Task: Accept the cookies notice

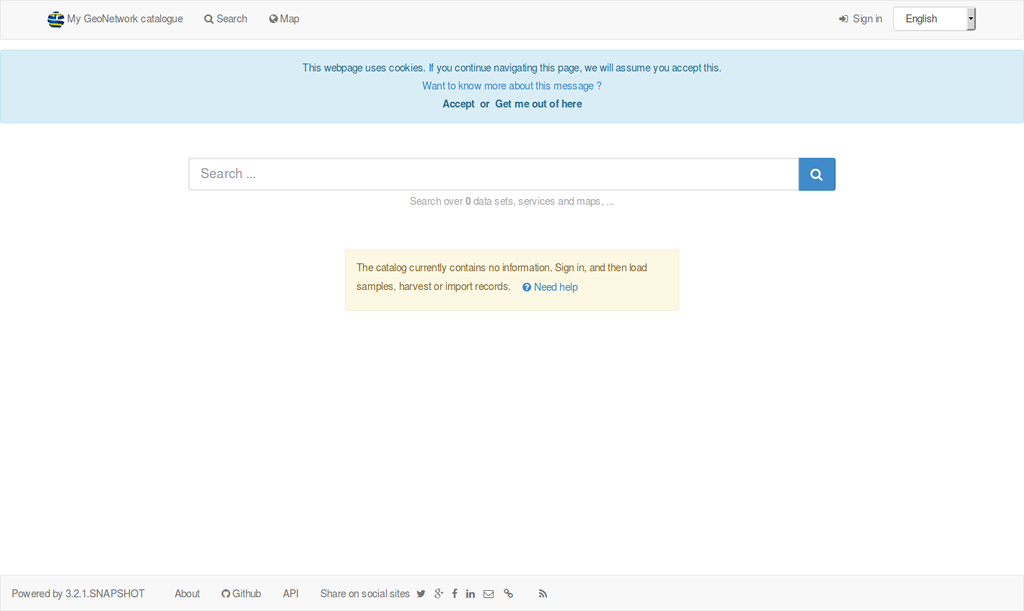Action: (458, 104)
